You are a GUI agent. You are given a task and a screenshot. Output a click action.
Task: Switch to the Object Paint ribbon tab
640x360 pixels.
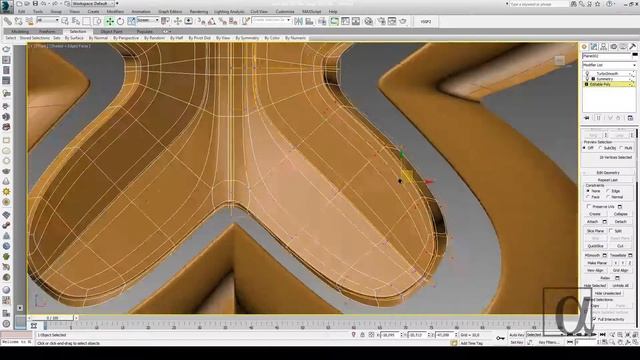111,31
